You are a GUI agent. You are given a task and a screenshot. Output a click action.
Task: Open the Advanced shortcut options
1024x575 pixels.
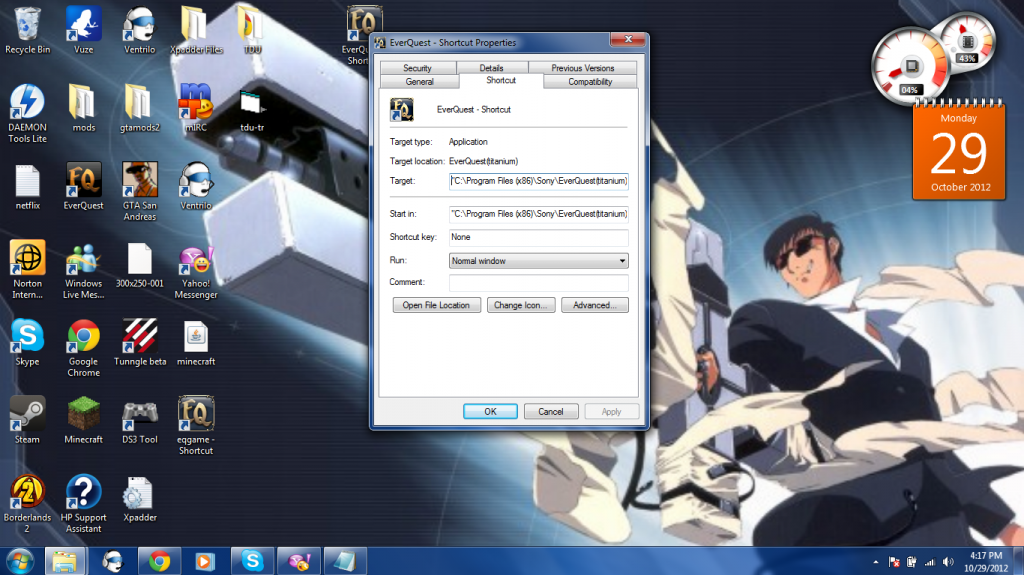click(594, 305)
